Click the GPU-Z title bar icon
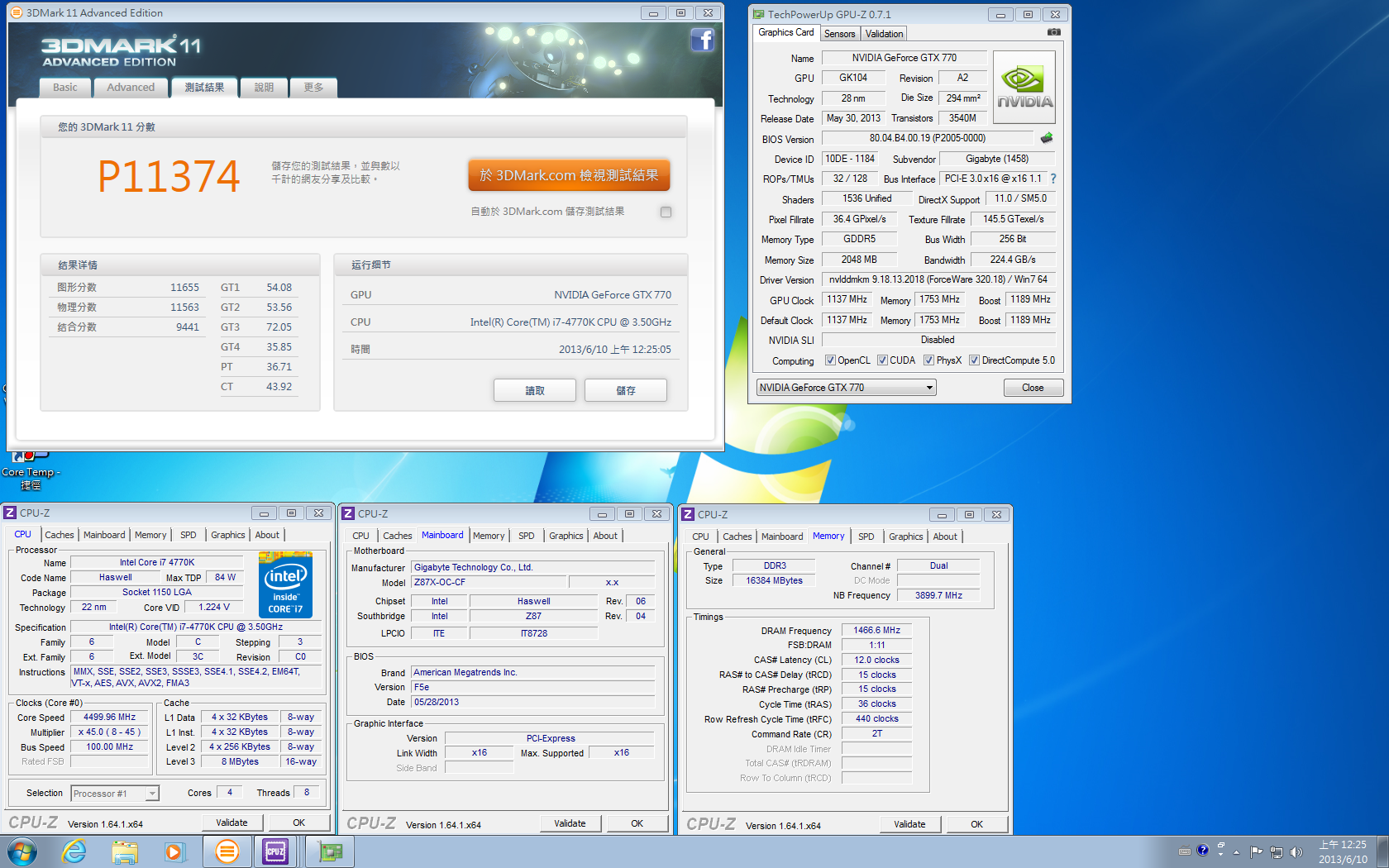1389x868 pixels. click(x=758, y=14)
